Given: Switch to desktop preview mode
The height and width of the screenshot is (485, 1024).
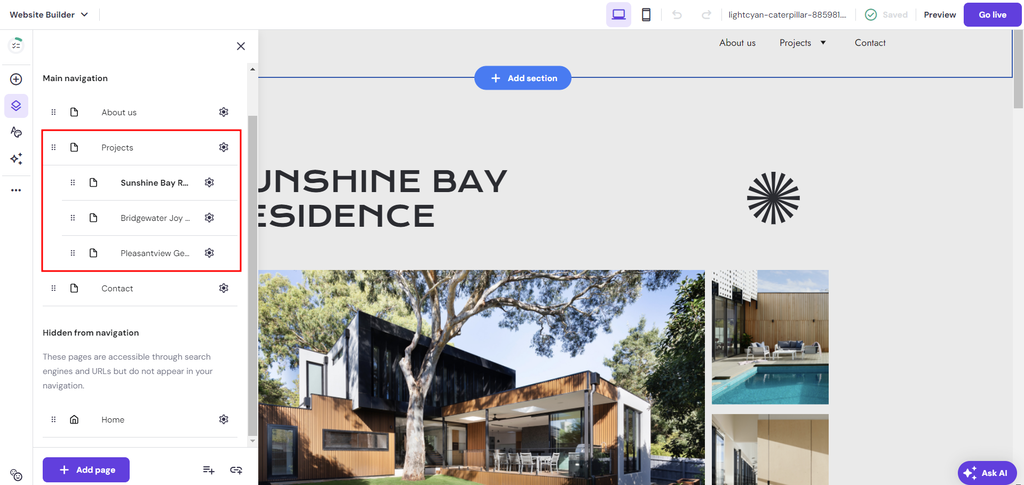Looking at the screenshot, I should (618, 15).
